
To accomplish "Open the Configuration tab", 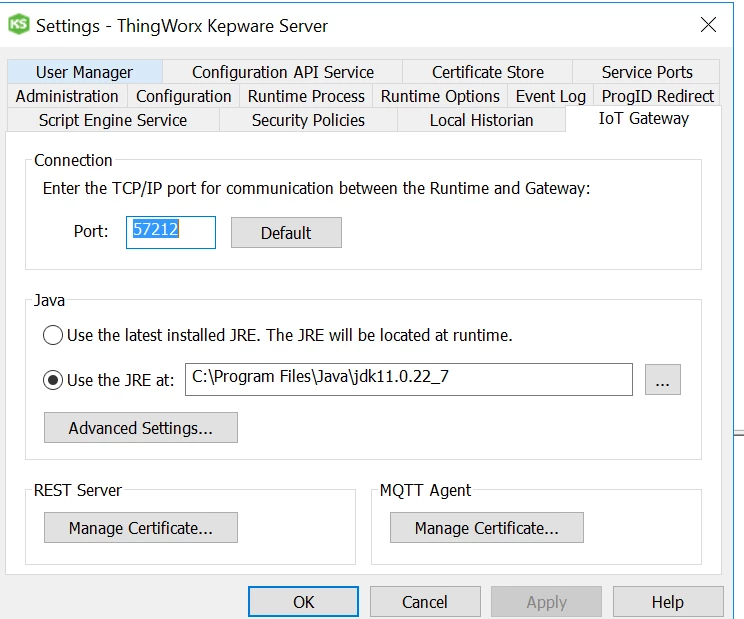I will 184,96.
